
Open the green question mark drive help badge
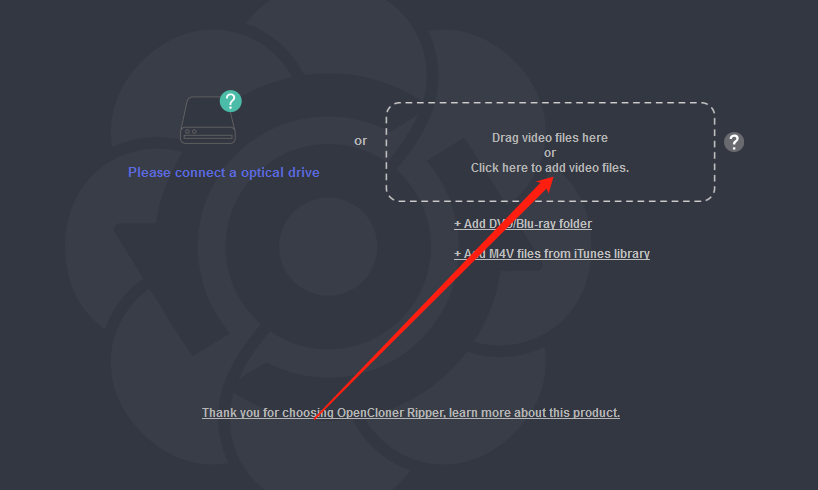click(x=231, y=101)
